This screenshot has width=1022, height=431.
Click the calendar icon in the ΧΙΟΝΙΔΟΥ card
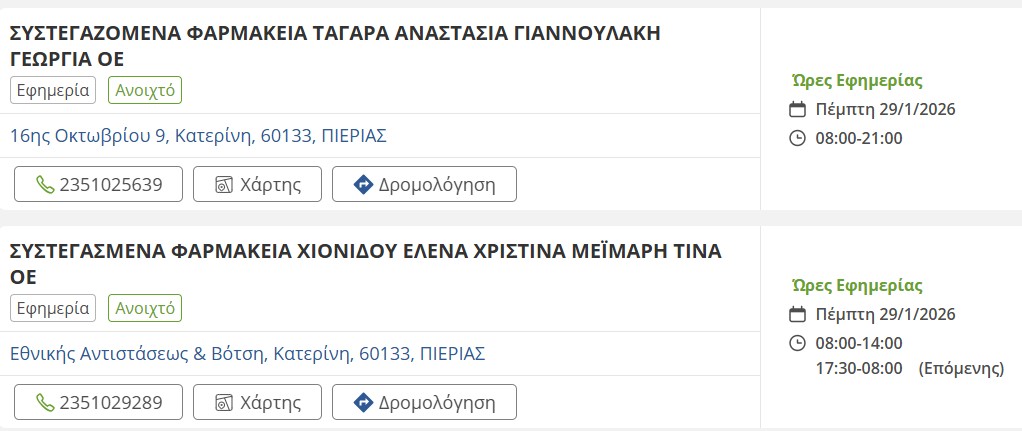pyautogui.click(x=797, y=315)
